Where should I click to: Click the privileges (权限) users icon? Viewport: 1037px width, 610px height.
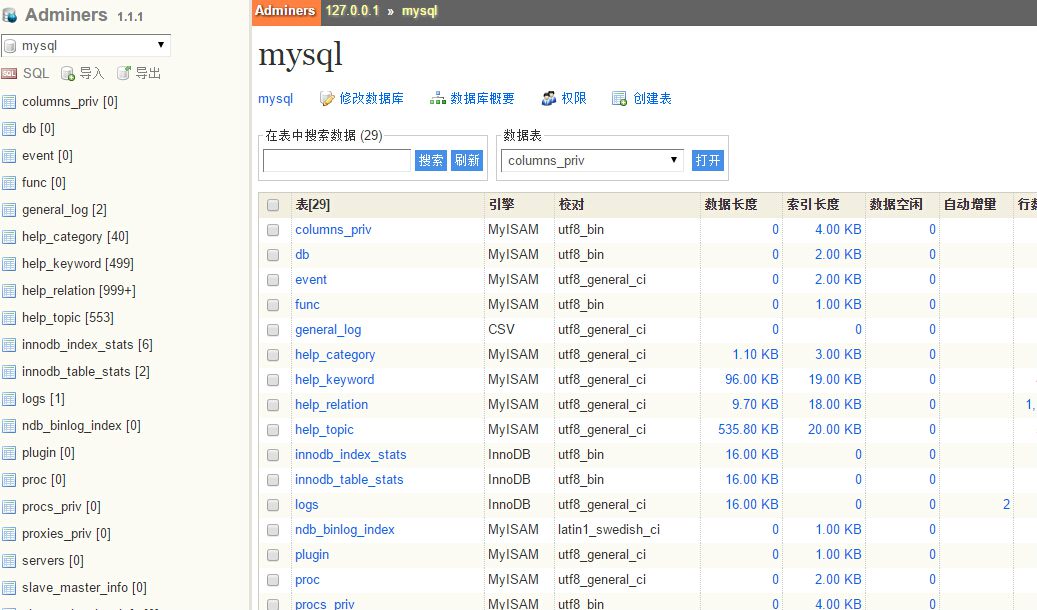click(x=548, y=99)
